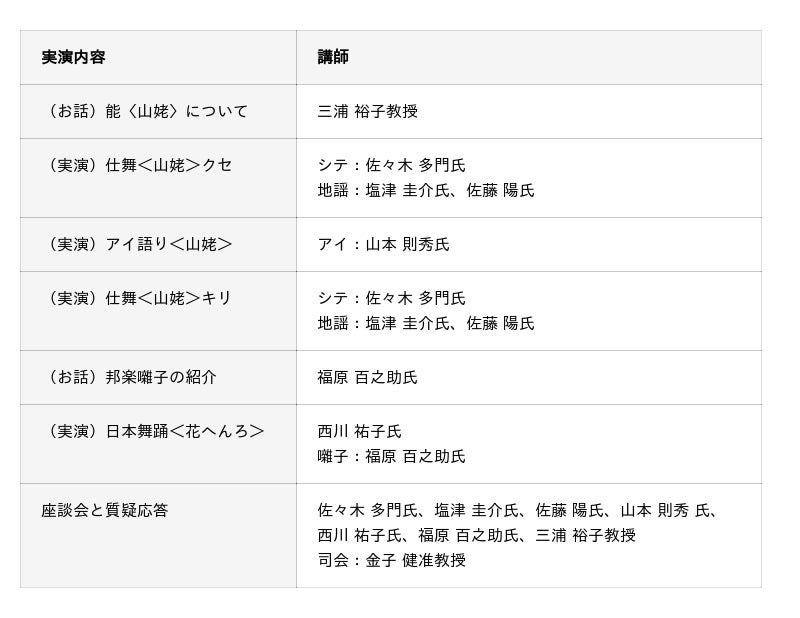This screenshot has height=618, width=800.
Task: Click the 地謡 line in the クセ row
Action: coord(426,190)
